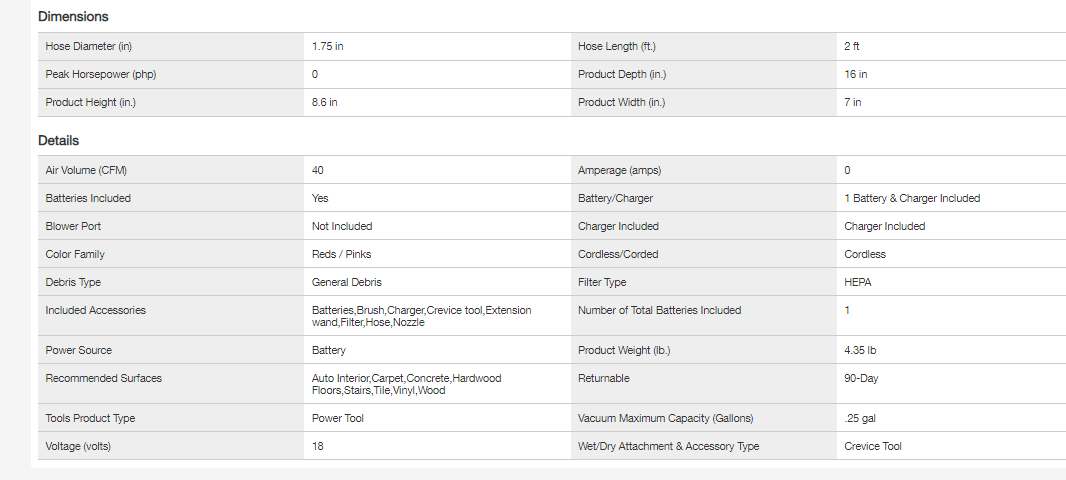Select the Cordless value text
The height and width of the screenshot is (480, 1066).
pos(865,254)
